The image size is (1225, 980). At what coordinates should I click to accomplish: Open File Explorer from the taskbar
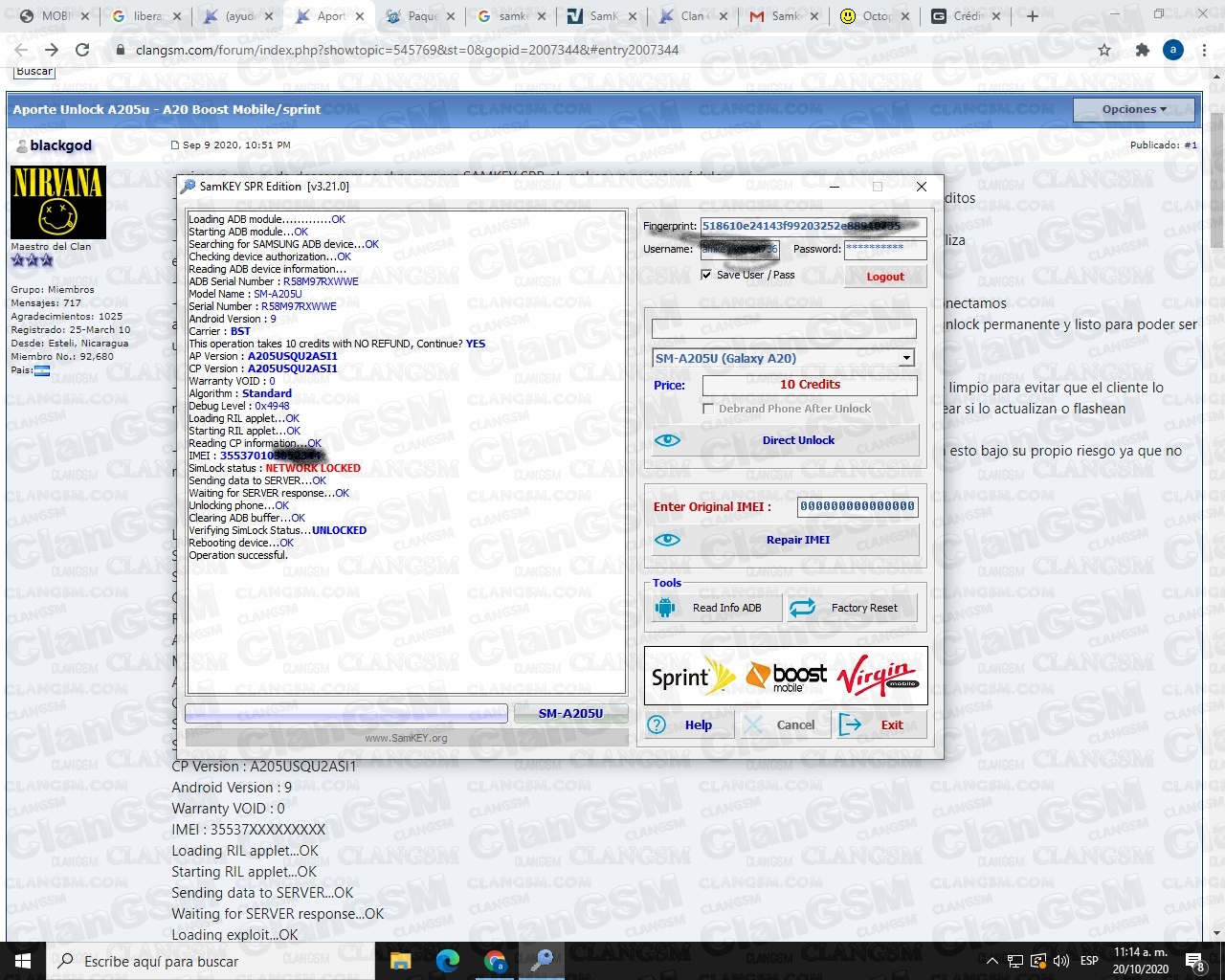[401, 960]
